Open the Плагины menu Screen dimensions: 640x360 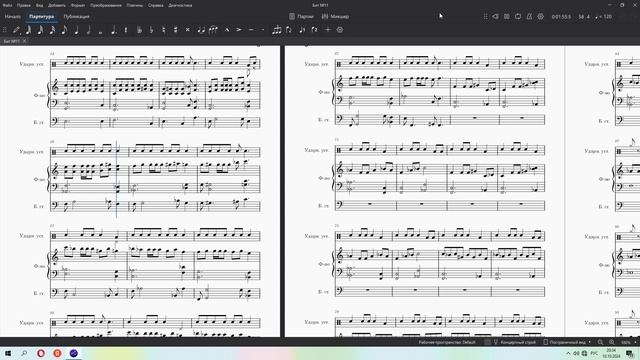135,5
